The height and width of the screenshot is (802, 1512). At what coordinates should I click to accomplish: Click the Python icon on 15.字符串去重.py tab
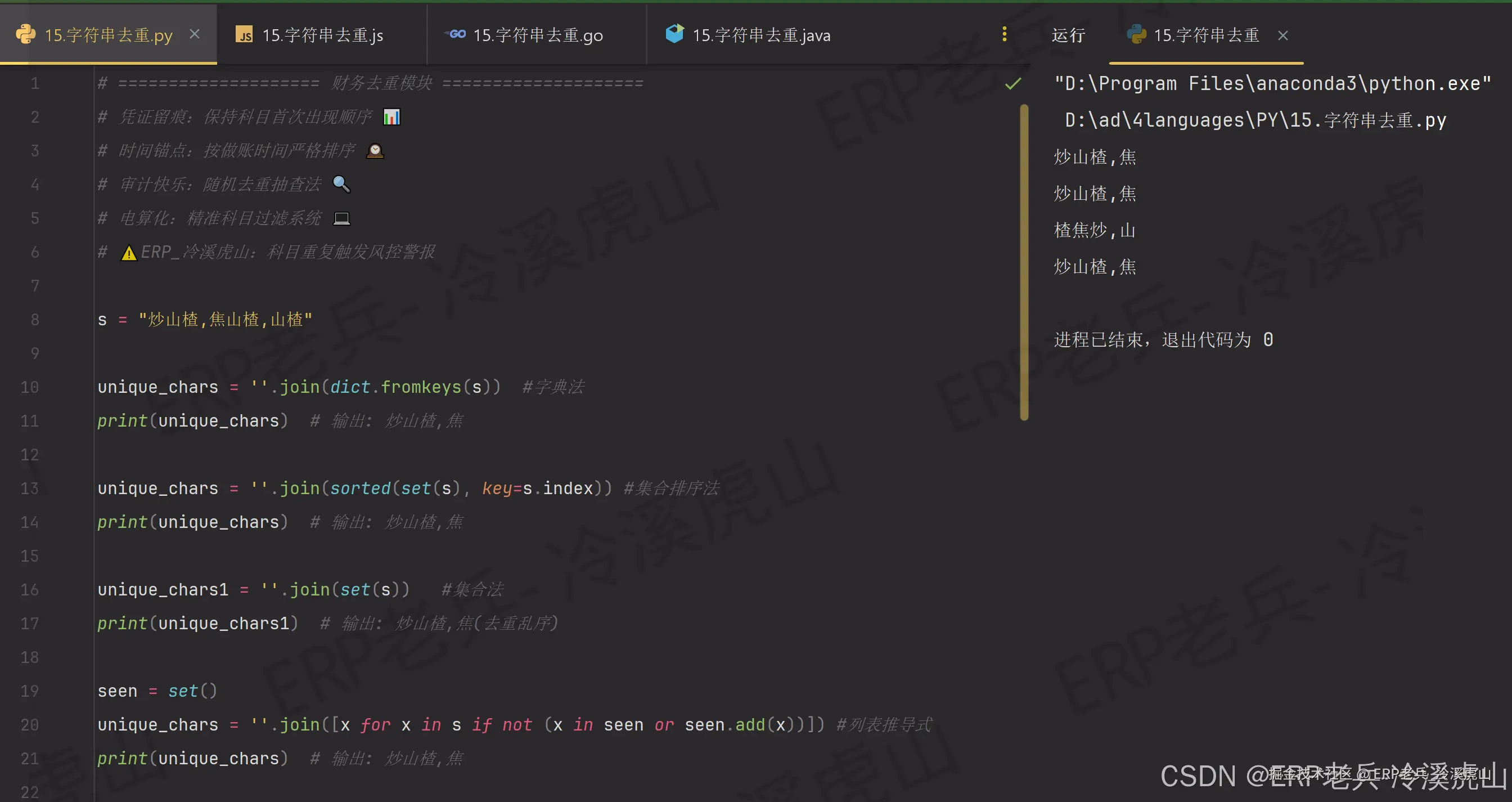[25, 35]
